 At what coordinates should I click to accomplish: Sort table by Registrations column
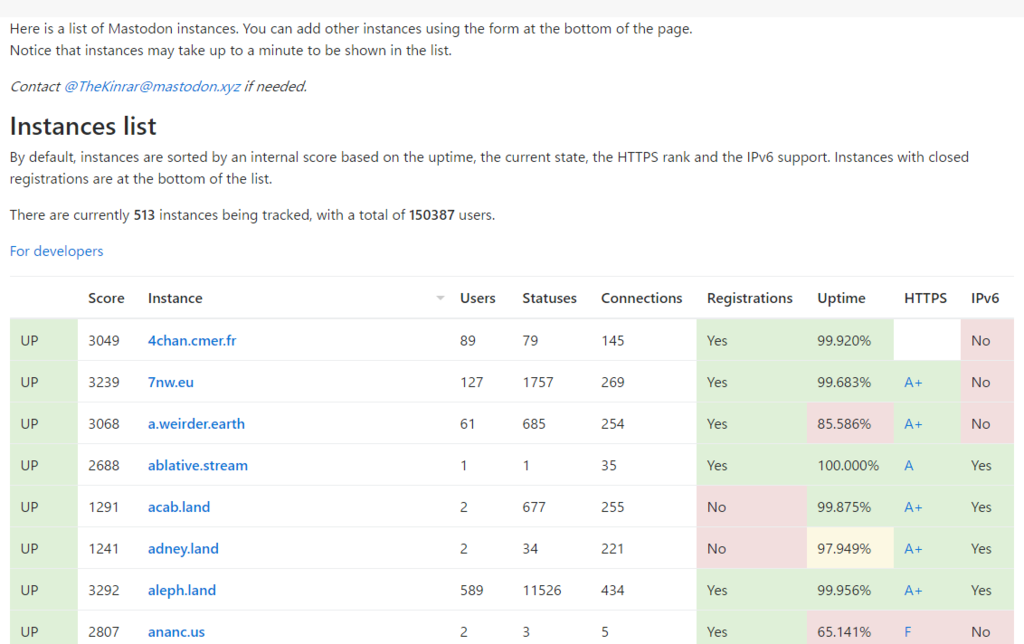(750, 298)
